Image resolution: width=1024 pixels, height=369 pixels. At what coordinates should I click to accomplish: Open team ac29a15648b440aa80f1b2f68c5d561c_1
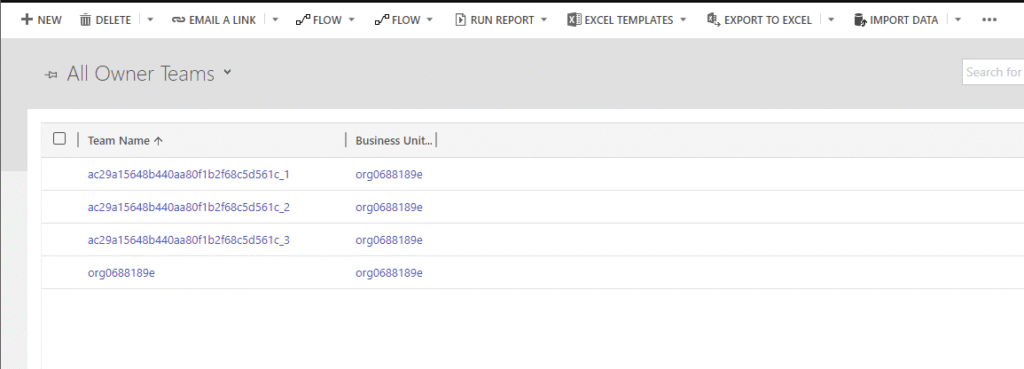(x=189, y=174)
